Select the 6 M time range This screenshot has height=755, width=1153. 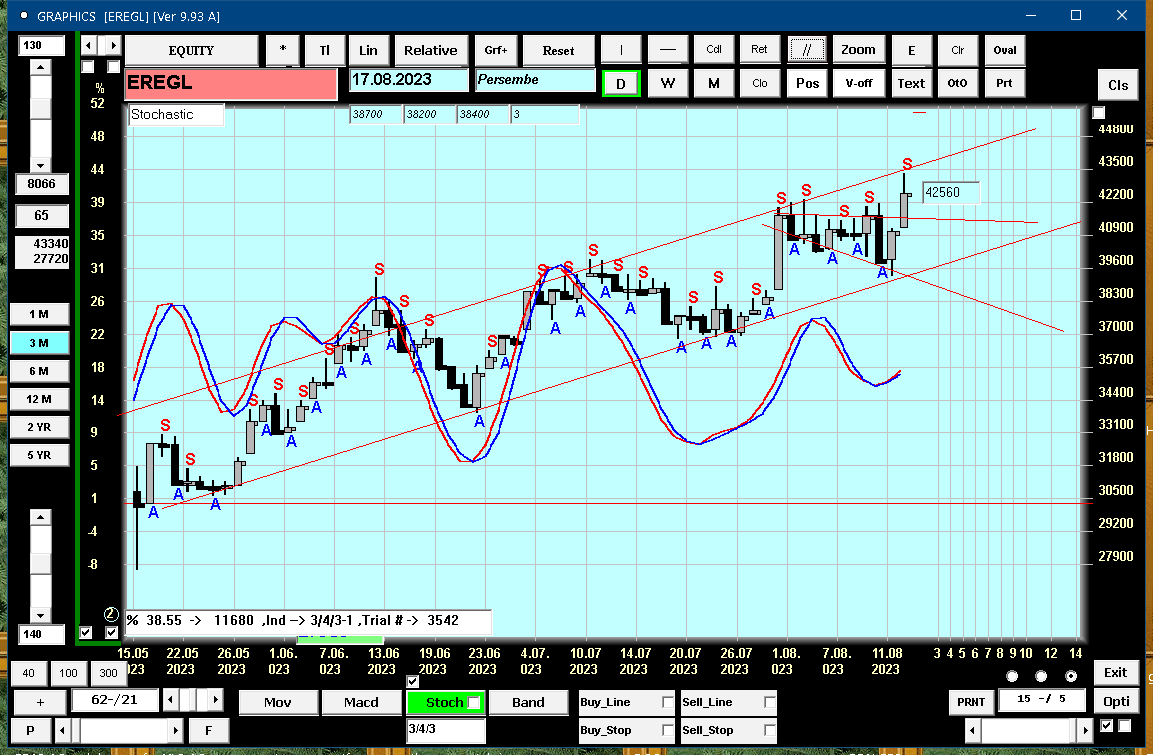click(39, 371)
